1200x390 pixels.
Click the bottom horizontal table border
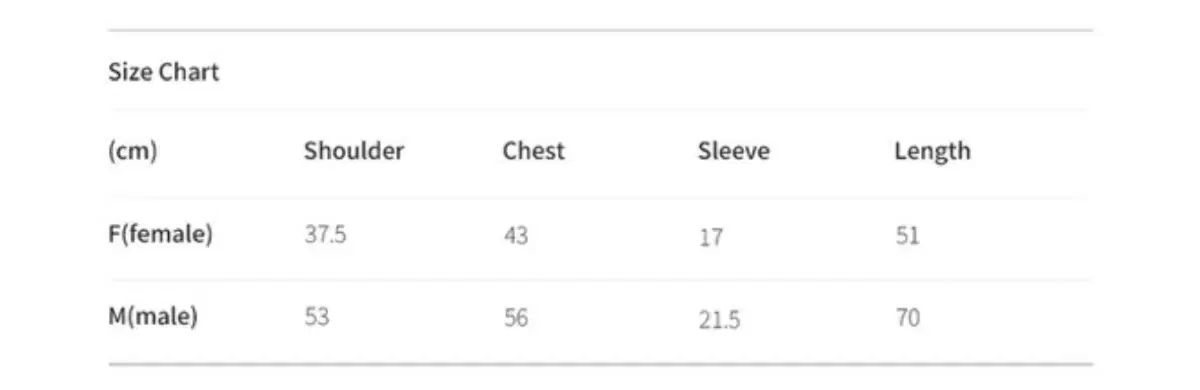click(x=600, y=364)
